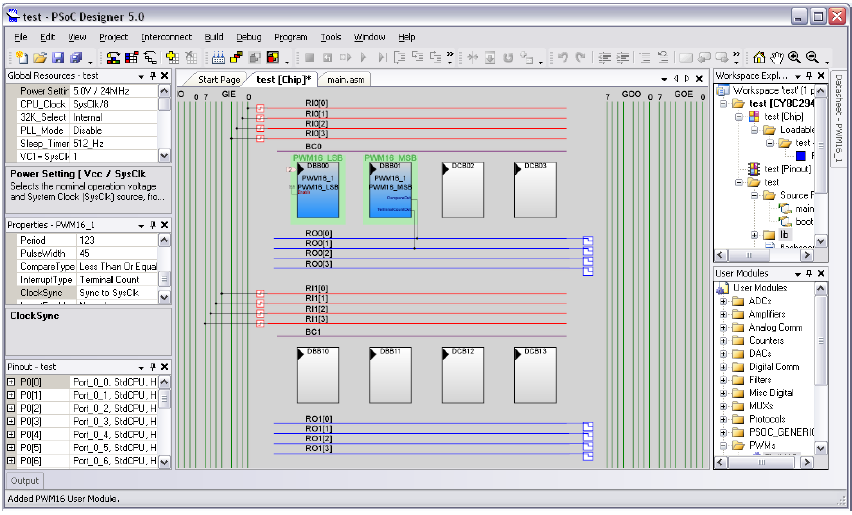Click the Zoom In magnifier icon
This screenshot has width=852, height=515.
794,57
